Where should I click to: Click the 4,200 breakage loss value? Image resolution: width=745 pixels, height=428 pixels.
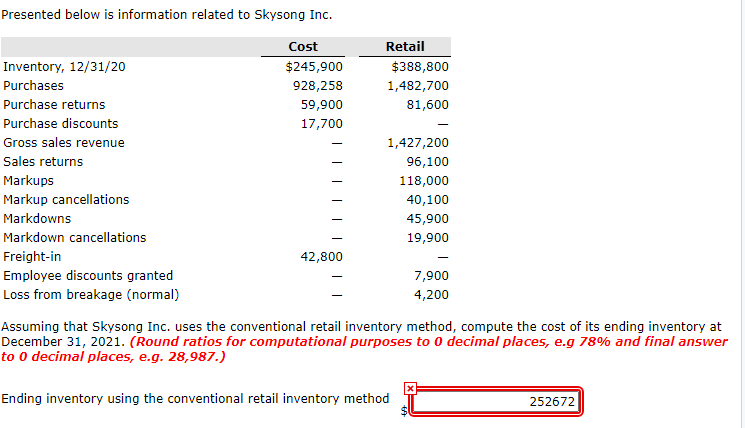tap(431, 295)
